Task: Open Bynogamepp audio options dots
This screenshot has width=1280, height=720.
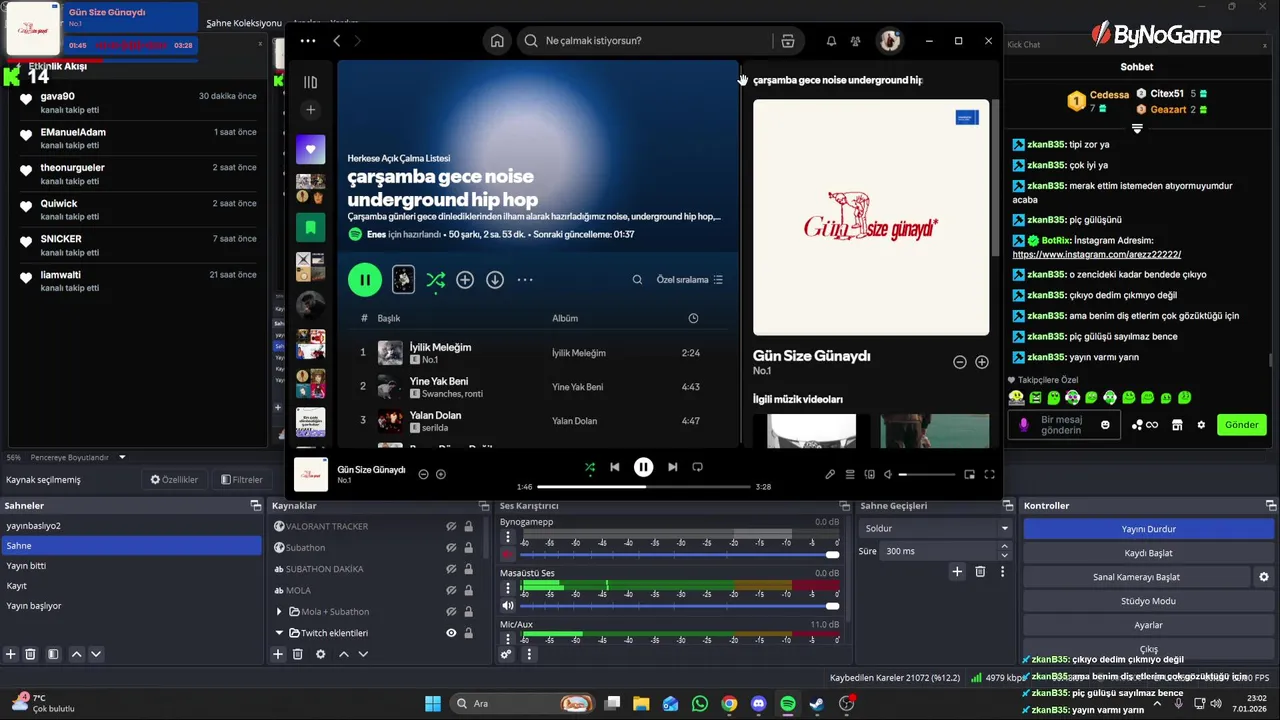Action: 508,537
